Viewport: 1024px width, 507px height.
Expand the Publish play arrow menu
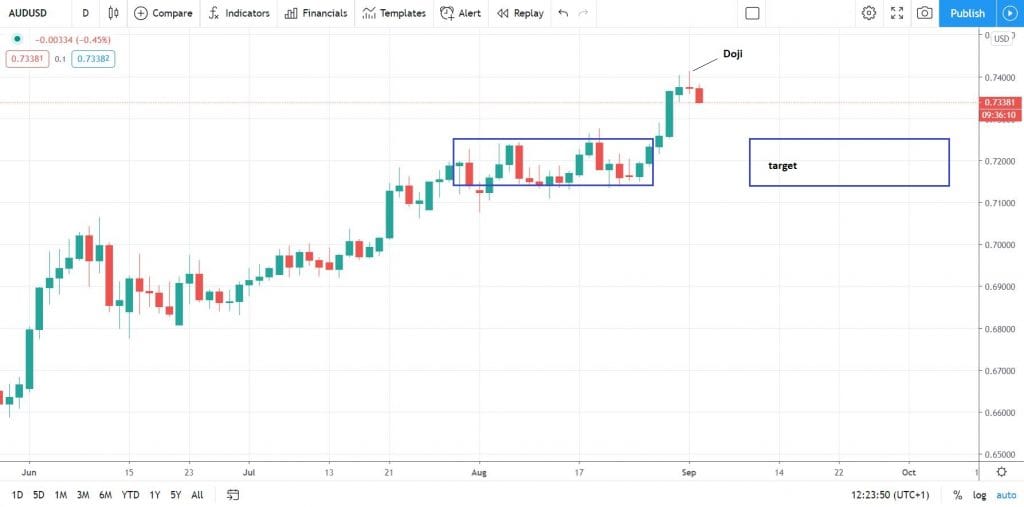[x=1007, y=12]
